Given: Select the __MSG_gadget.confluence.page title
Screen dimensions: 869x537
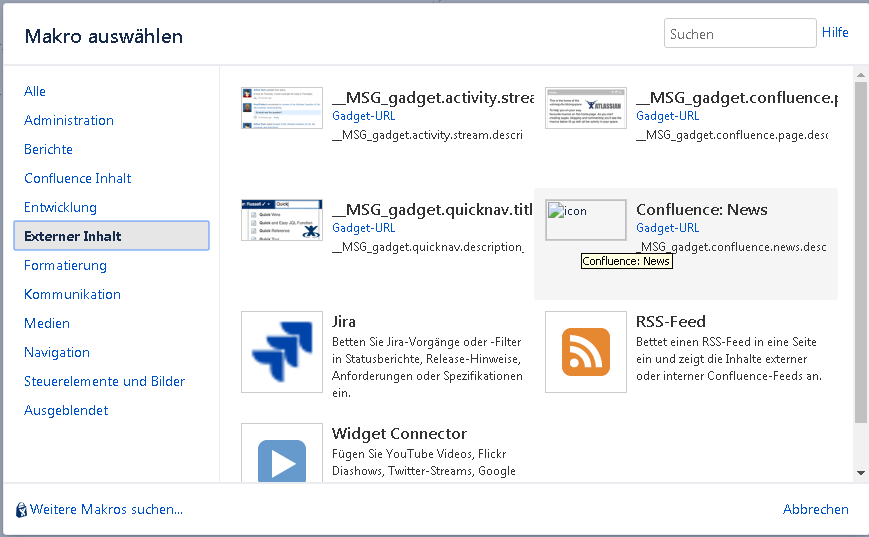Looking at the screenshot, I should 737,98.
